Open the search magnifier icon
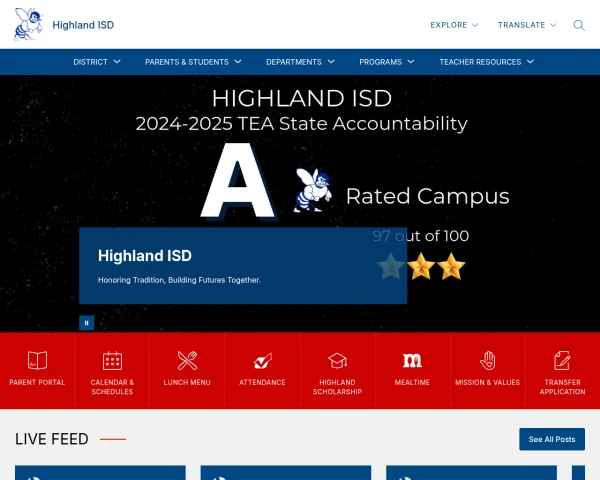The image size is (600, 480). [x=579, y=25]
